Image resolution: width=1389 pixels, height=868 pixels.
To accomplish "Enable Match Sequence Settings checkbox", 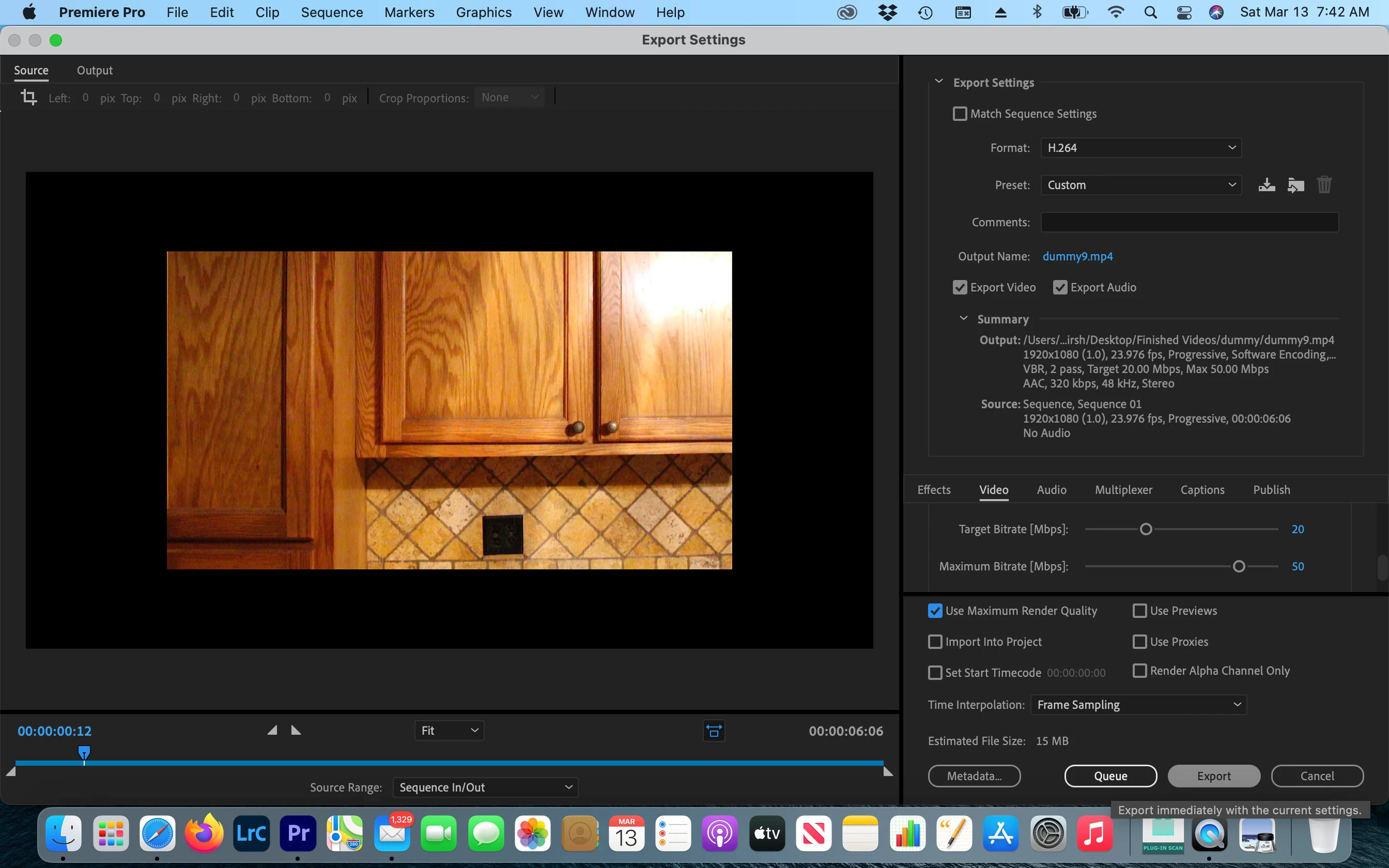I will click(x=960, y=114).
